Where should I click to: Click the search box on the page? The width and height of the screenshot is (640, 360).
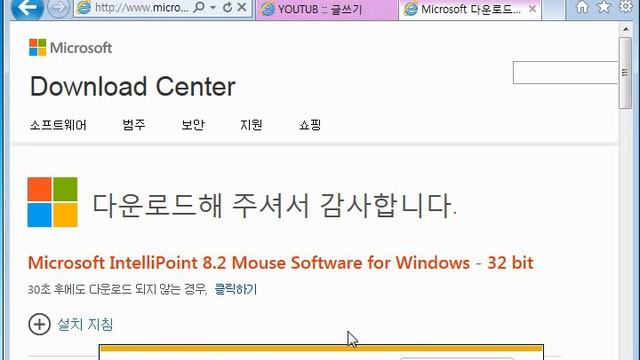[565, 73]
